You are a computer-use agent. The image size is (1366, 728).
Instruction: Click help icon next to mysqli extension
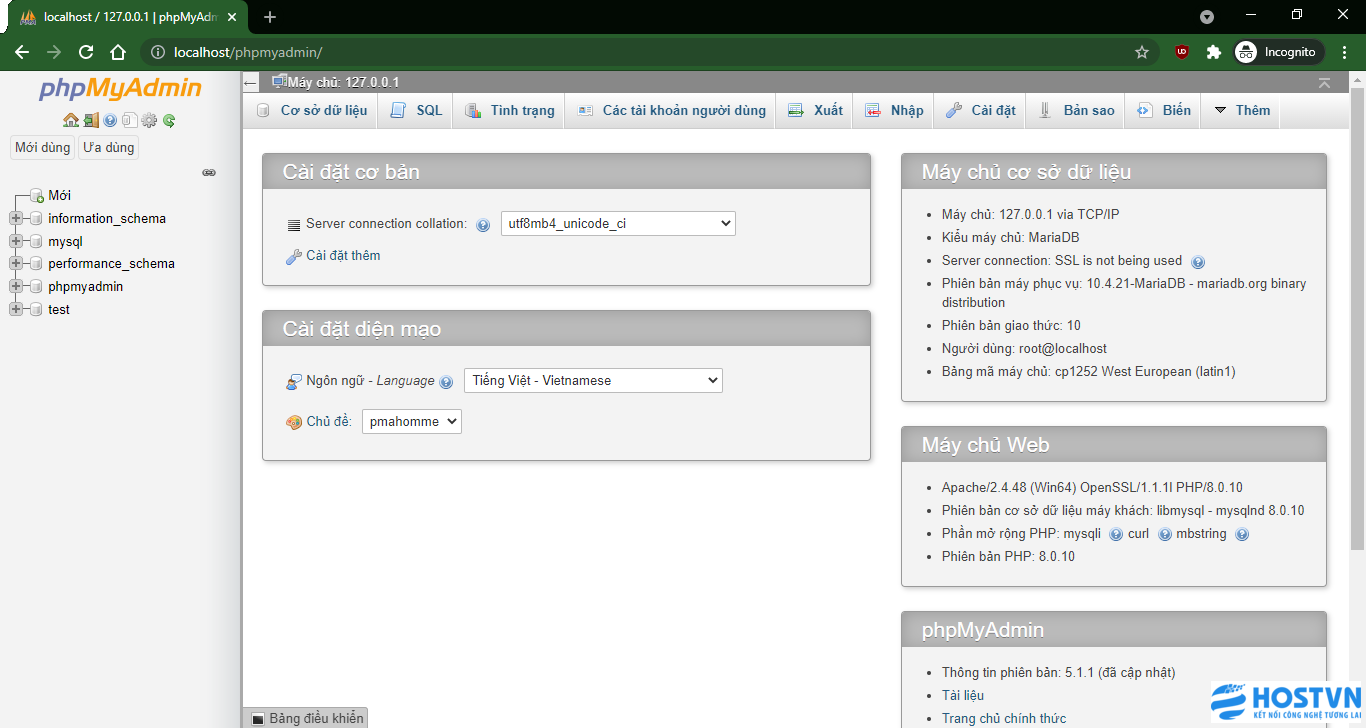[x=1116, y=534]
